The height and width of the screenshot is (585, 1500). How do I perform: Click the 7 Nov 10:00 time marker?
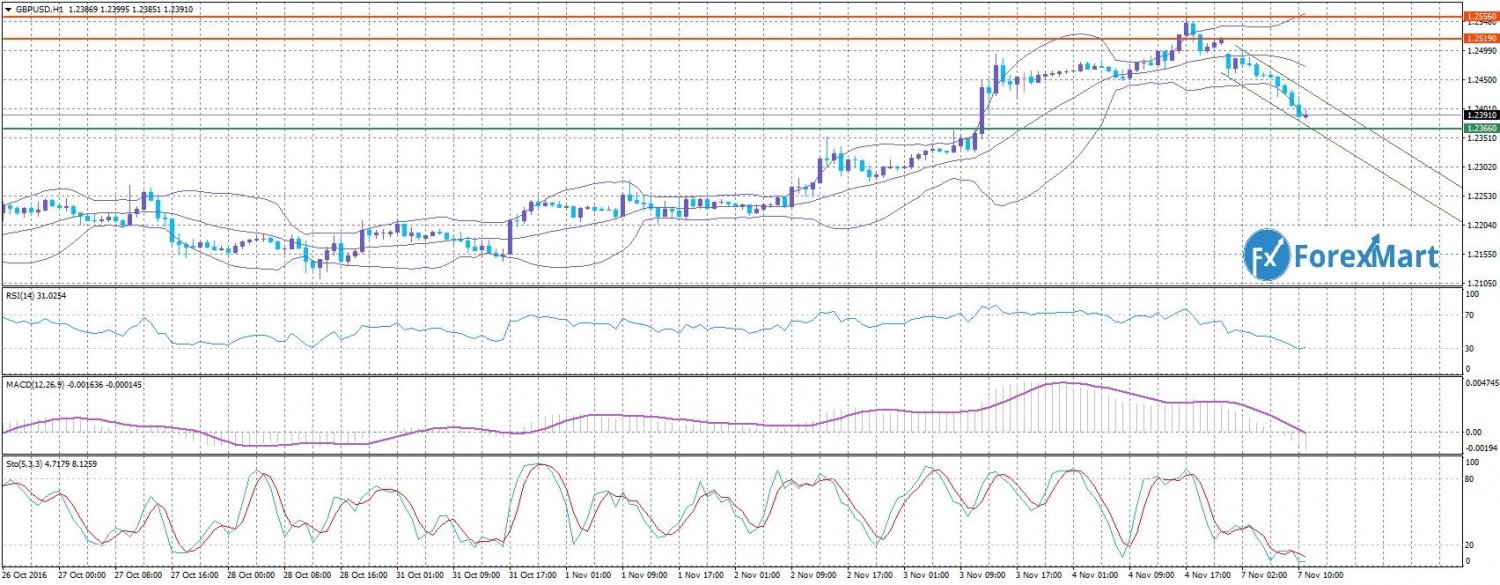click(1321, 576)
